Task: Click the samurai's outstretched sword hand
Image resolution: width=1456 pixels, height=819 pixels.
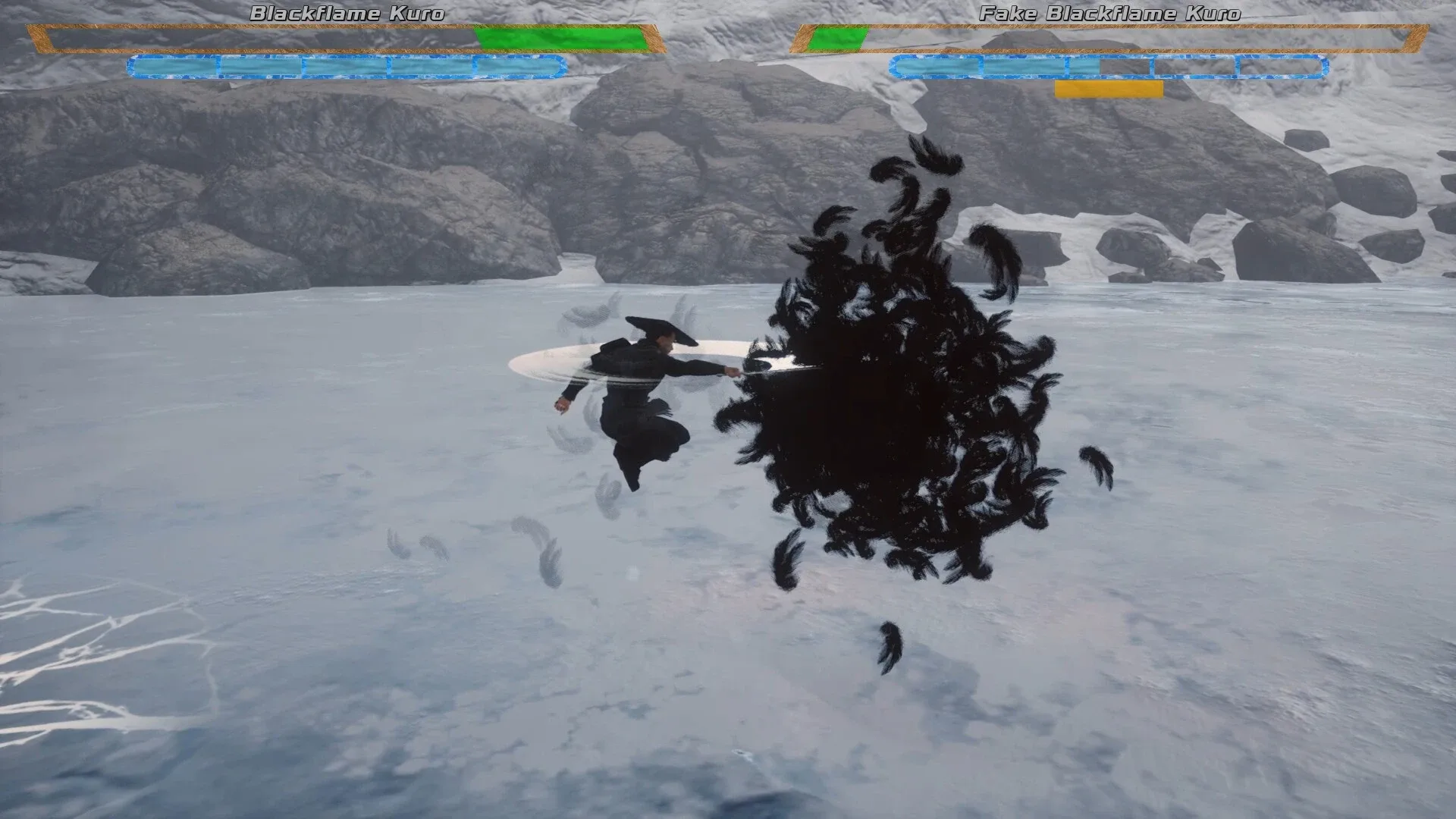Action: [733, 371]
